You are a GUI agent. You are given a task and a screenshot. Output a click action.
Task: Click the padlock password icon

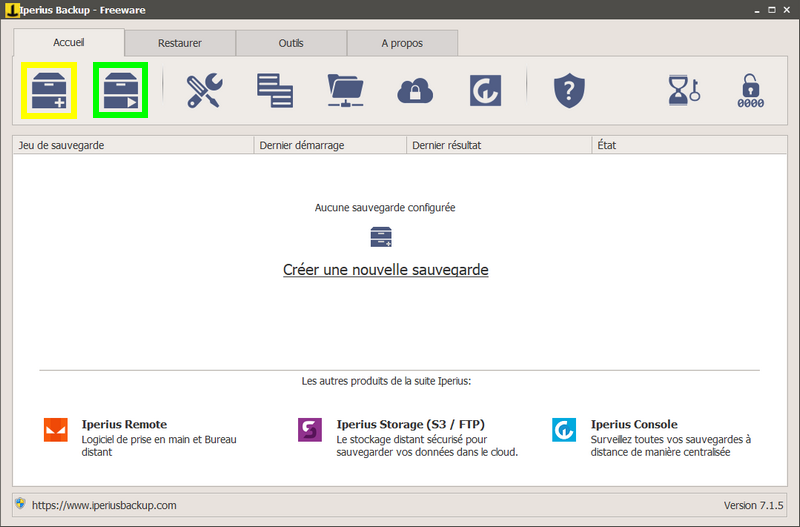tap(751, 91)
